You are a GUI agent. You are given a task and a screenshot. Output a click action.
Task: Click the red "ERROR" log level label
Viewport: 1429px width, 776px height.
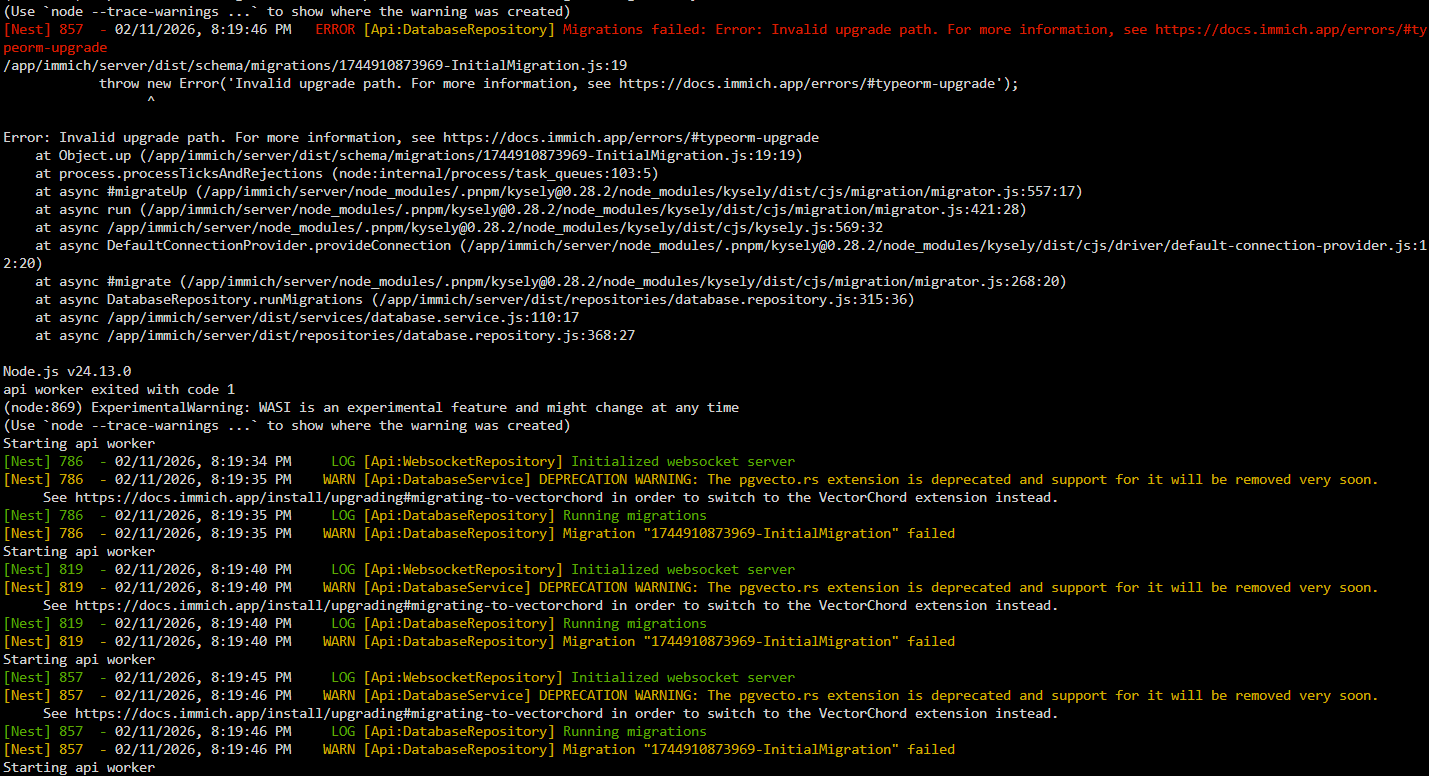[335, 30]
